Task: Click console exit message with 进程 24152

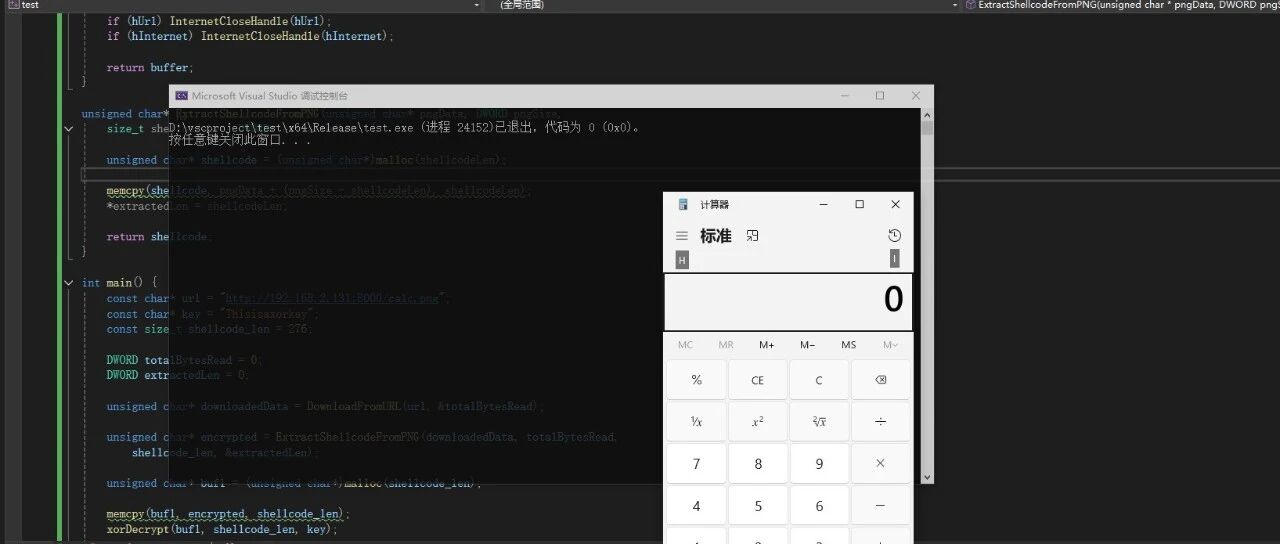Action: tap(404, 128)
